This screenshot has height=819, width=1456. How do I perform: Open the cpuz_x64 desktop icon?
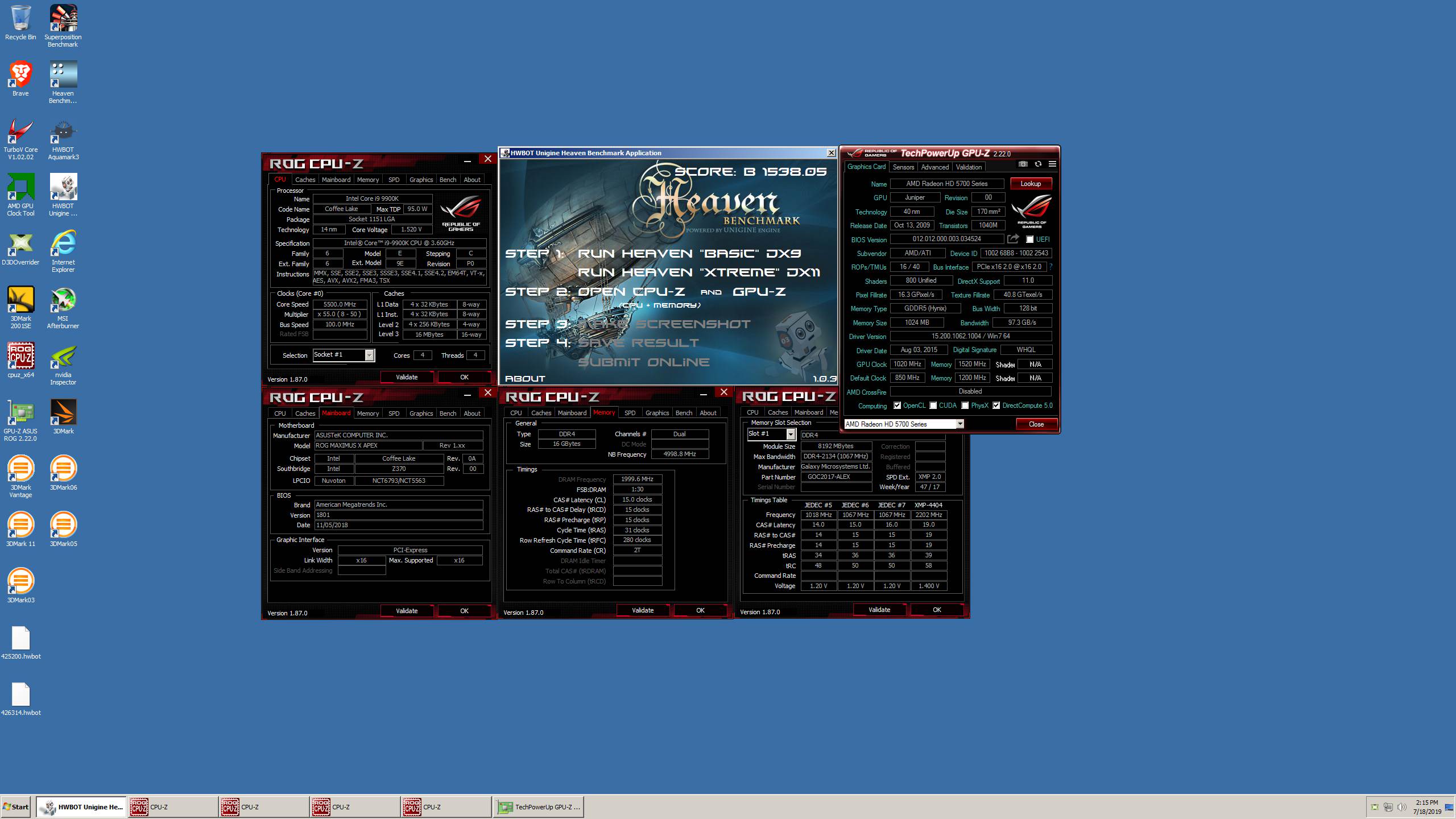pos(20,361)
